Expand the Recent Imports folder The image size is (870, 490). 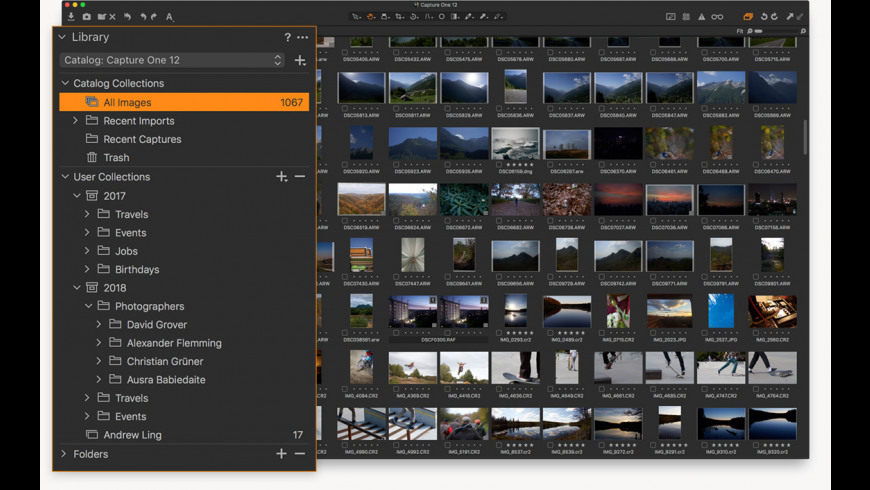coord(75,121)
